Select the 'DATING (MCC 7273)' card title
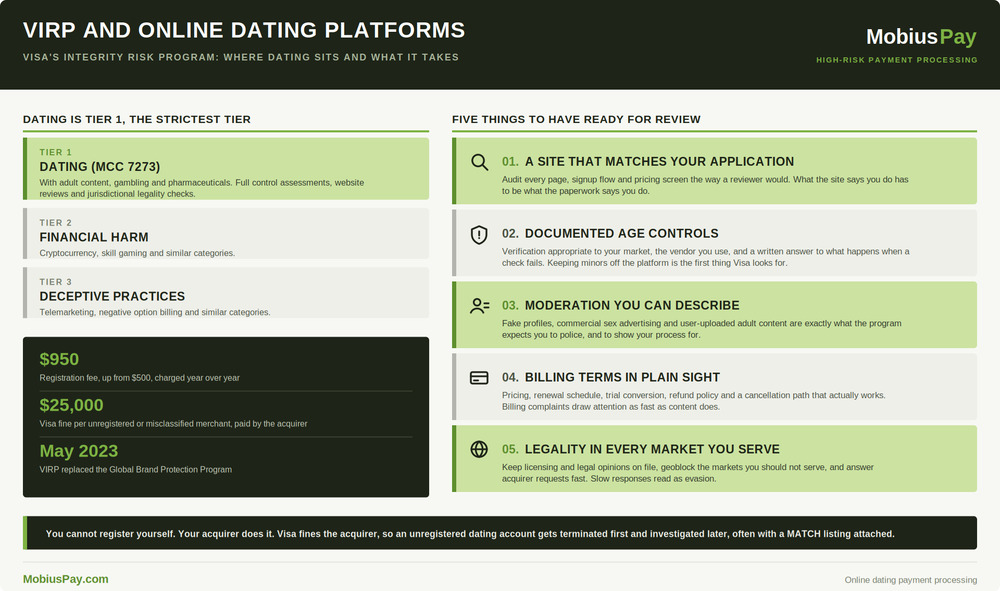The width and height of the screenshot is (1000, 591). [x=99, y=167]
